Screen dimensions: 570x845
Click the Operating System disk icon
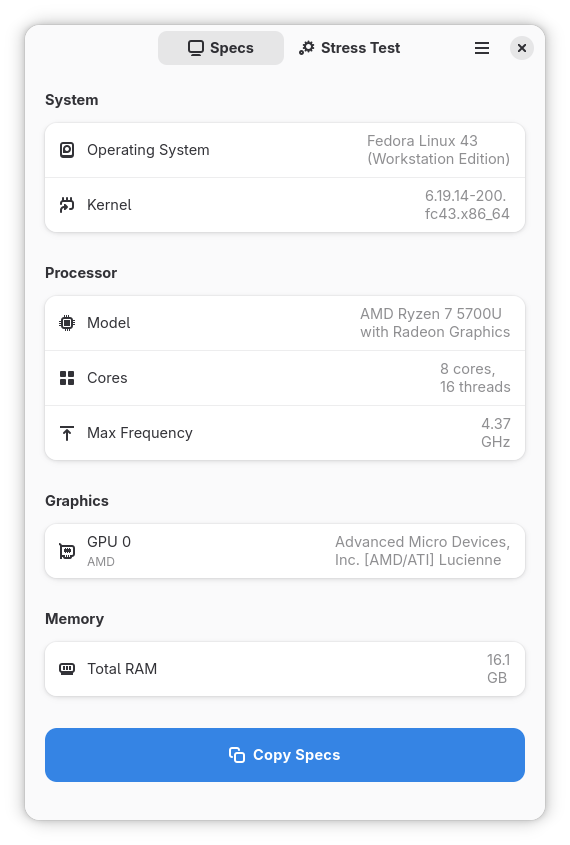[x=67, y=150]
